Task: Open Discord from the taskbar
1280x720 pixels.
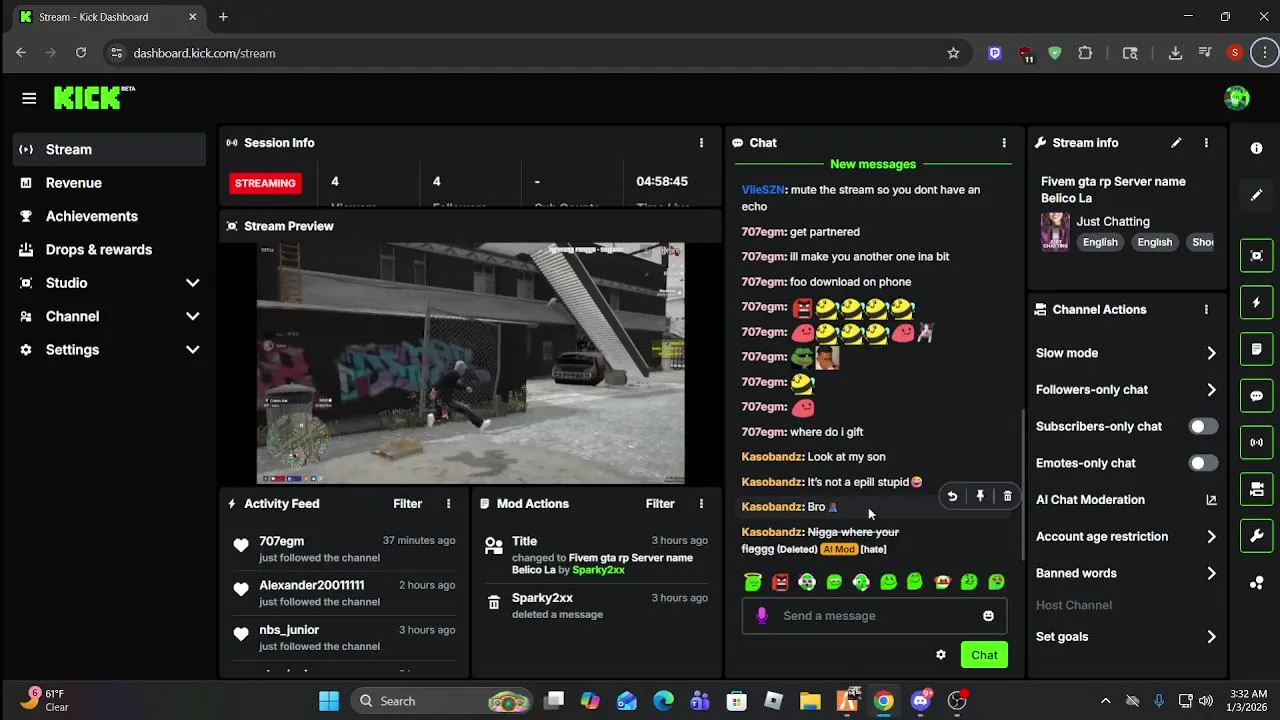Action: tap(921, 701)
